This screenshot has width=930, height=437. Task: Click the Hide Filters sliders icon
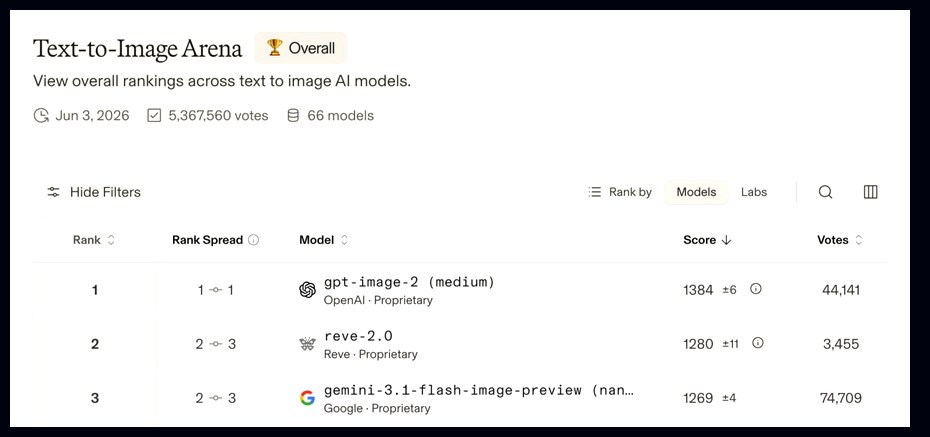point(53,192)
